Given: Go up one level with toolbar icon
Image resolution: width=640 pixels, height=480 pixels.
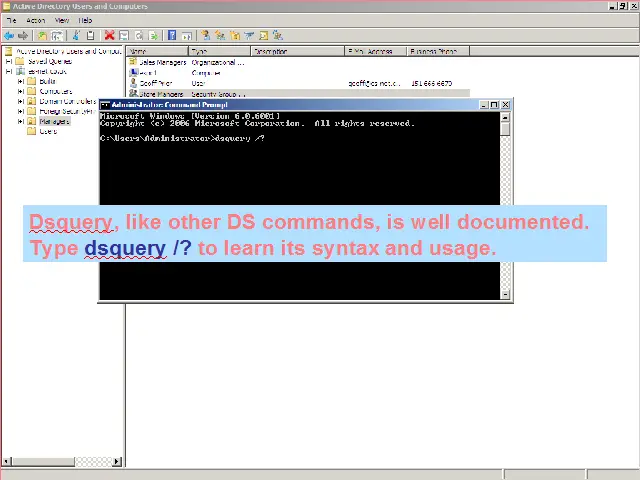Looking at the screenshot, I should 42,36.
